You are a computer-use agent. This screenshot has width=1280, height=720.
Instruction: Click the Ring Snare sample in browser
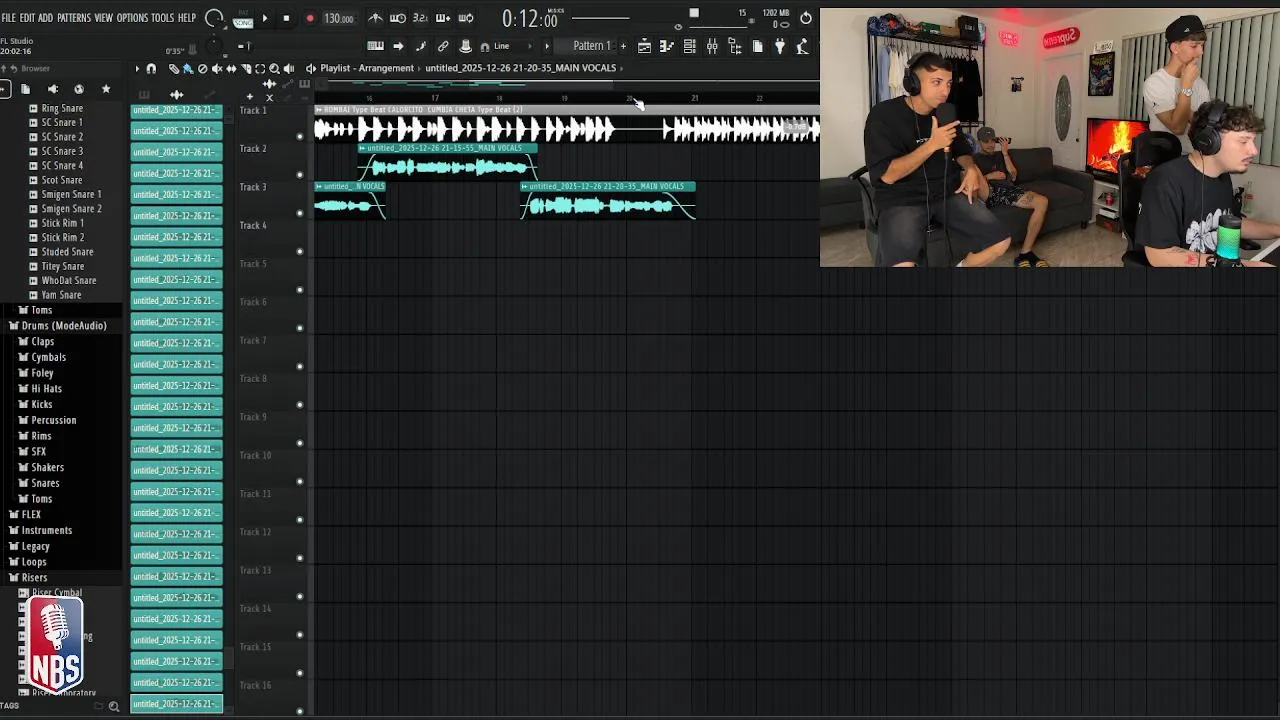(62, 108)
